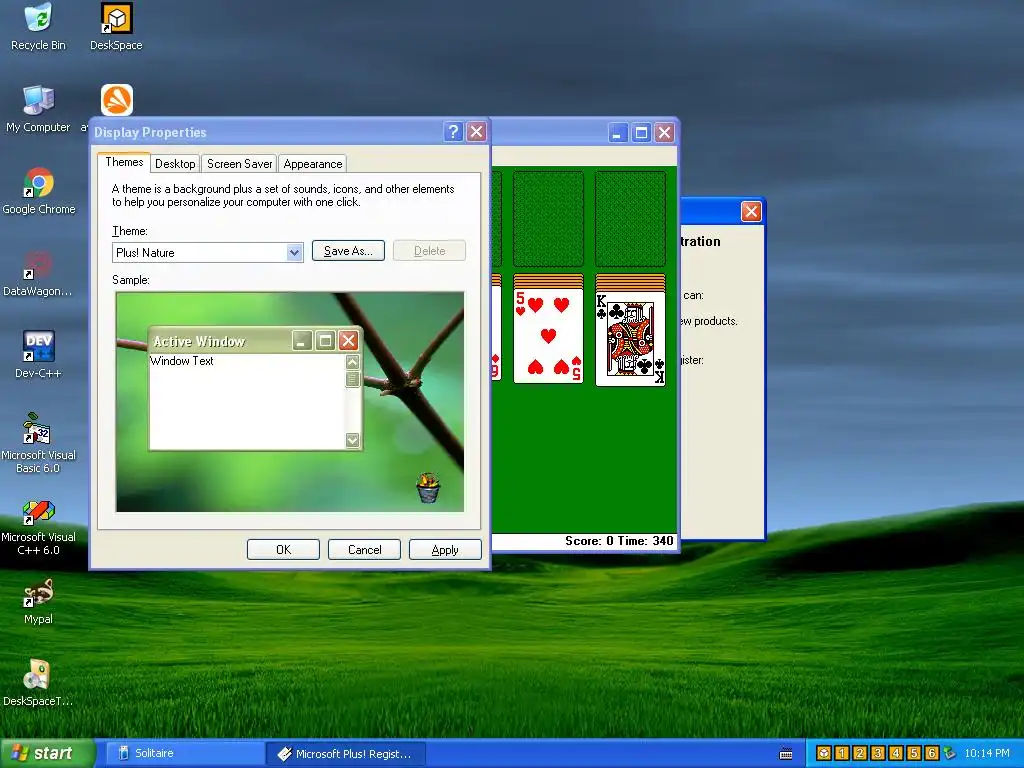Select the Dev-C++ desktop shortcut
The height and width of the screenshot is (768, 1024).
[38, 355]
